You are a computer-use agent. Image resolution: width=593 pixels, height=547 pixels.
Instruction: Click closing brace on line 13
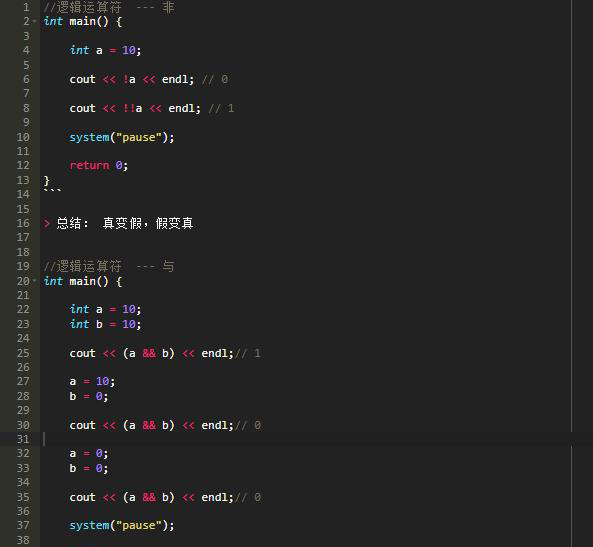click(47, 180)
